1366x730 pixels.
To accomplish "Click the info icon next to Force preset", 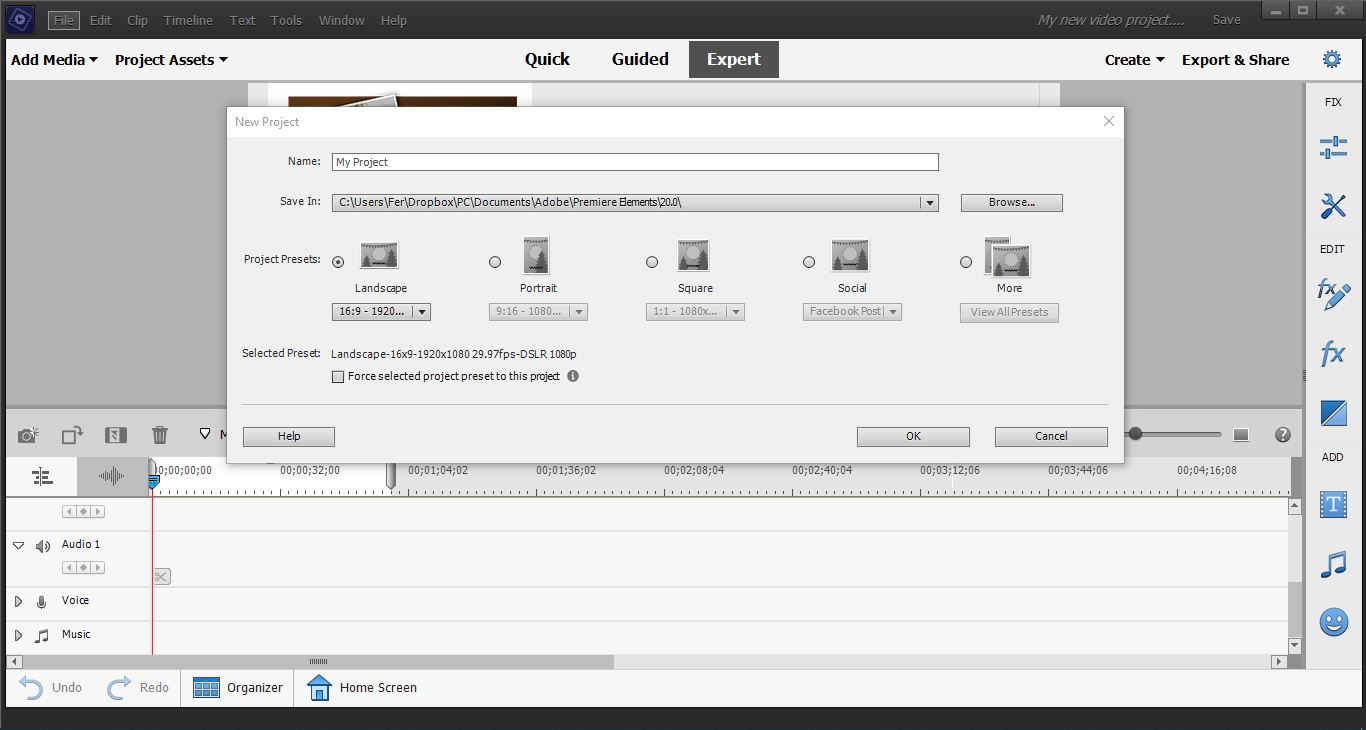I will tap(573, 376).
